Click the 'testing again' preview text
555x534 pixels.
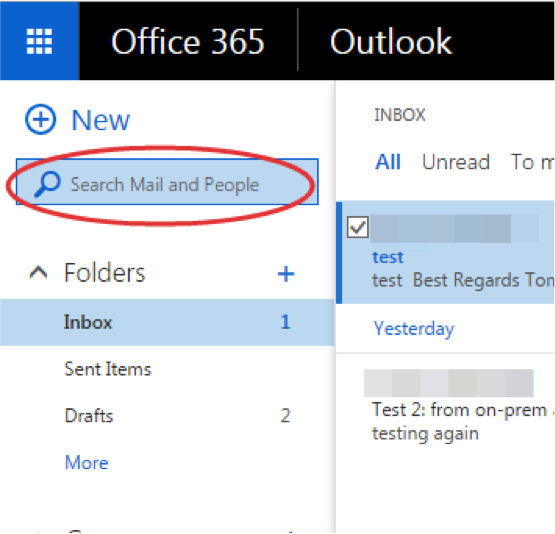tap(425, 434)
